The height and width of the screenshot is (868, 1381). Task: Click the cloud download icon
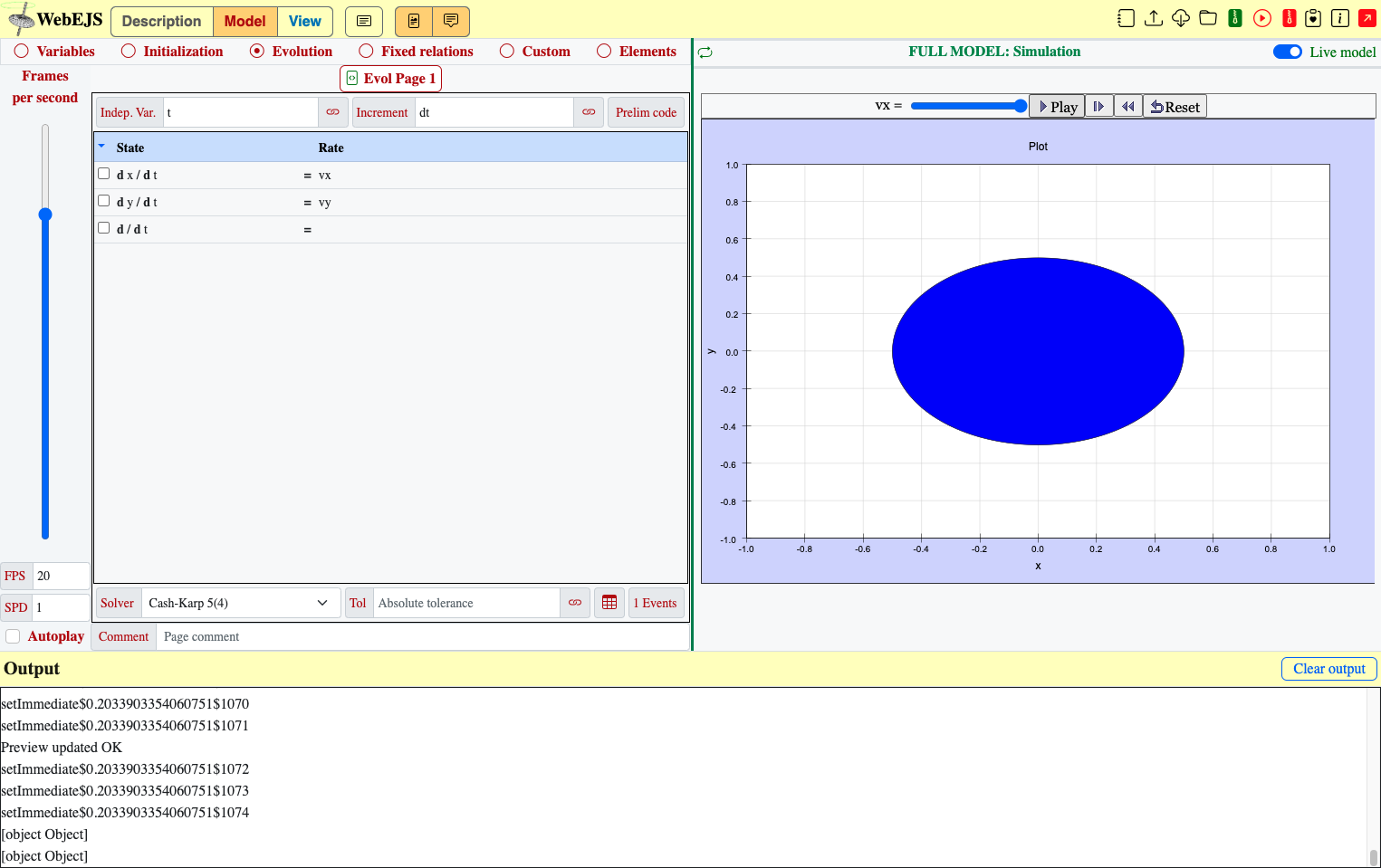pos(1181,18)
